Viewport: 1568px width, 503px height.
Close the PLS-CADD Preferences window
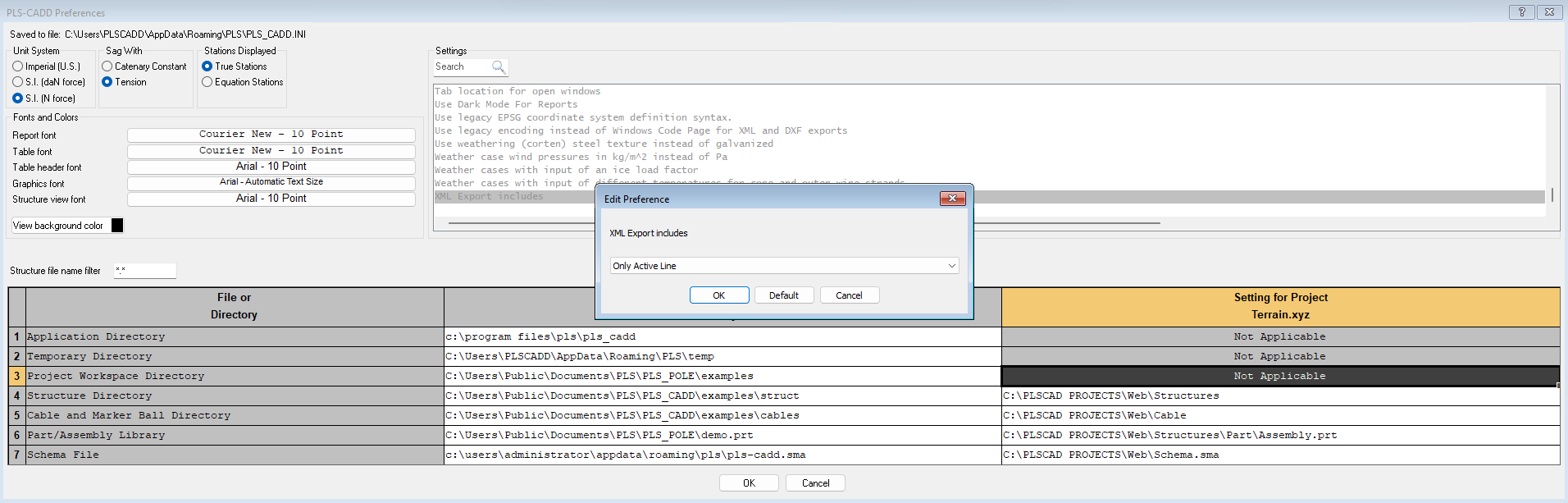coord(1549,11)
